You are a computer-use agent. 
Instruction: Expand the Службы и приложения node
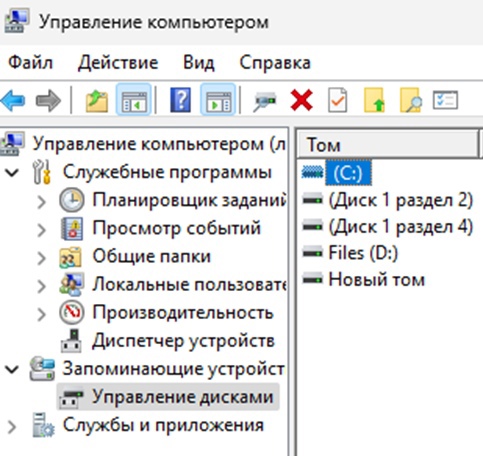[12, 426]
